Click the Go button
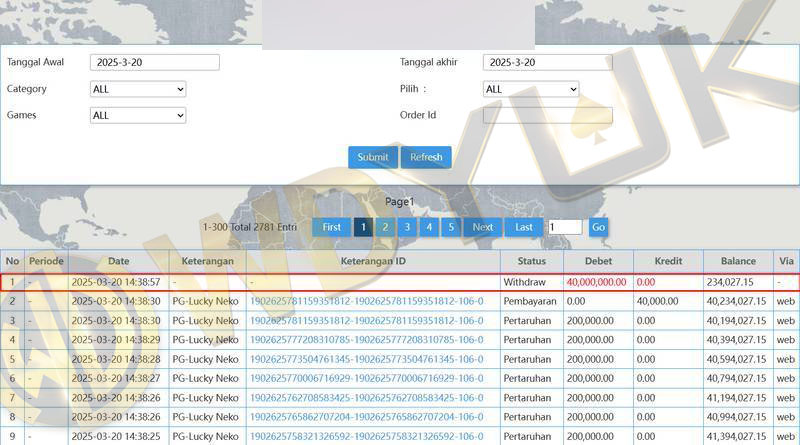Image resolution: width=800 pixels, height=445 pixels. coord(598,227)
